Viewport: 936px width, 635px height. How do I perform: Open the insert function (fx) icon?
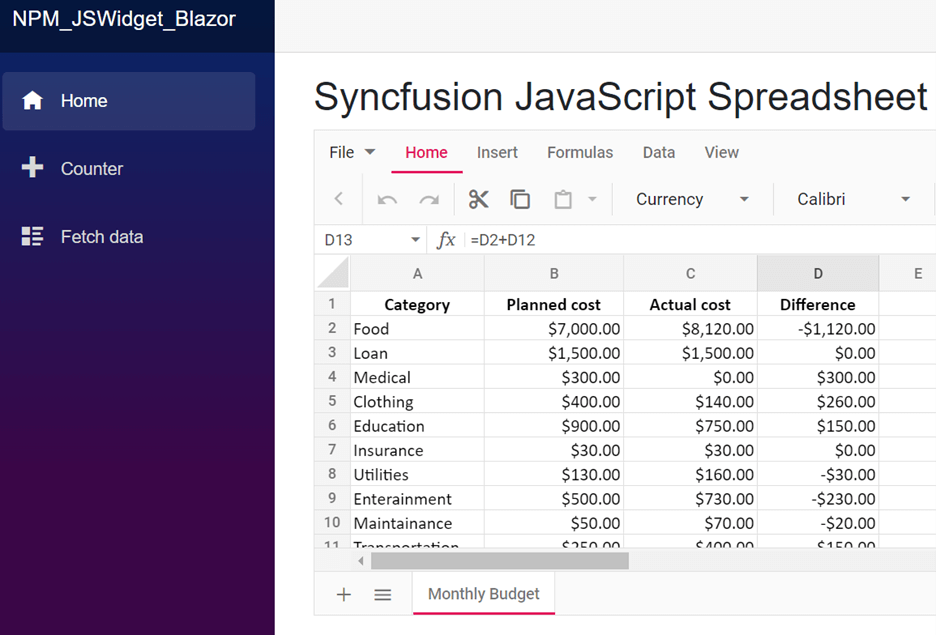point(446,239)
